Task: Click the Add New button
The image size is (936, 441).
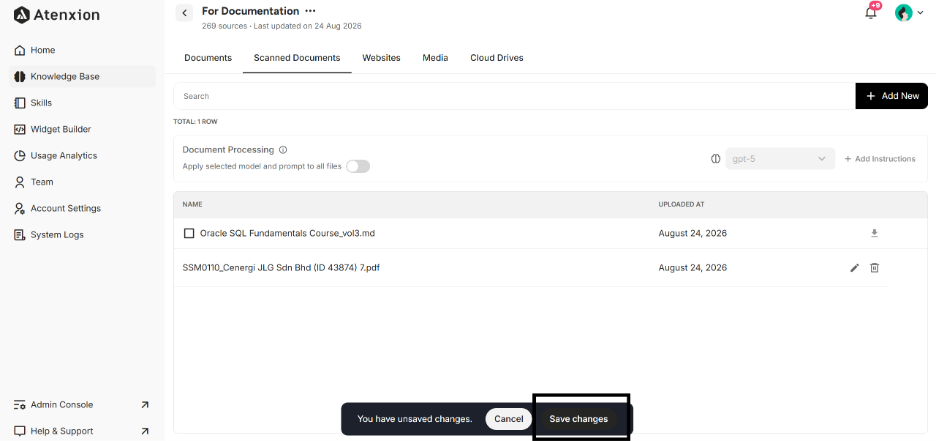Action: (891, 96)
